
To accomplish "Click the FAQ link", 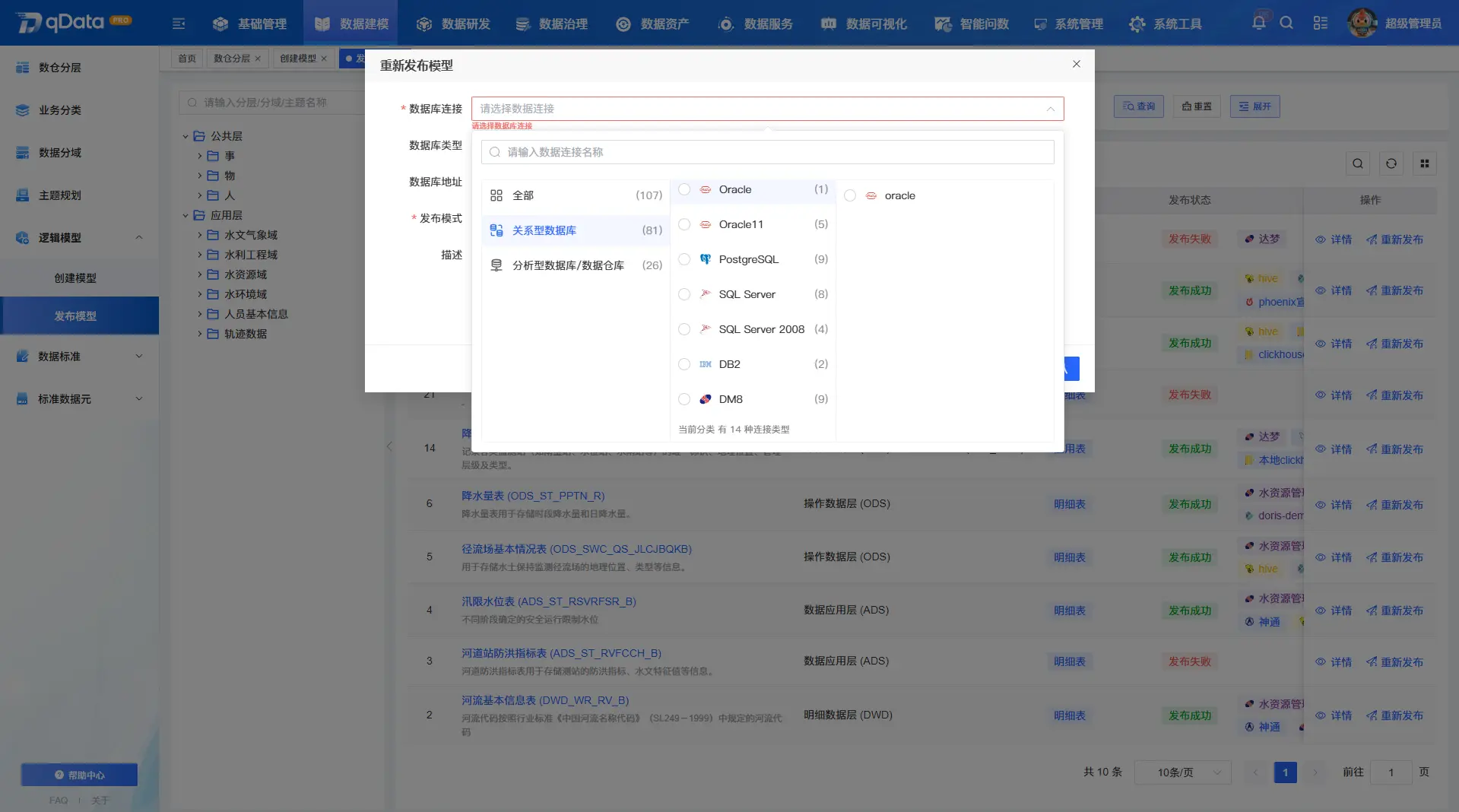I will coord(59,801).
